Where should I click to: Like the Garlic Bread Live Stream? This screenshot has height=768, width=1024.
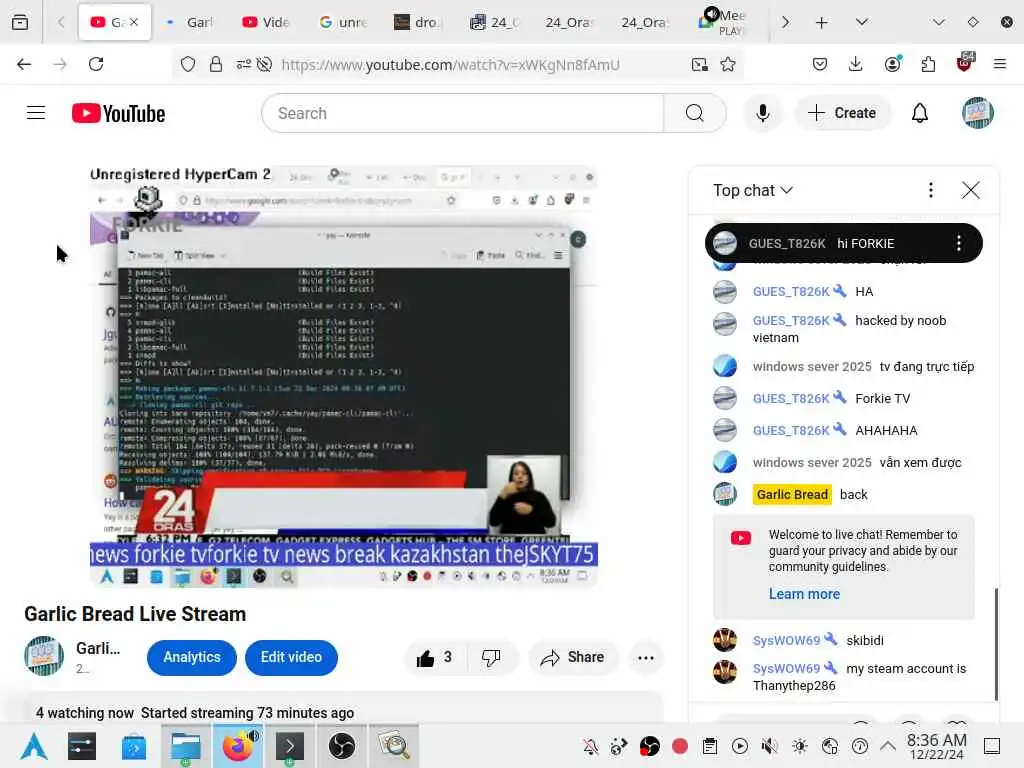pyautogui.click(x=435, y=658)
